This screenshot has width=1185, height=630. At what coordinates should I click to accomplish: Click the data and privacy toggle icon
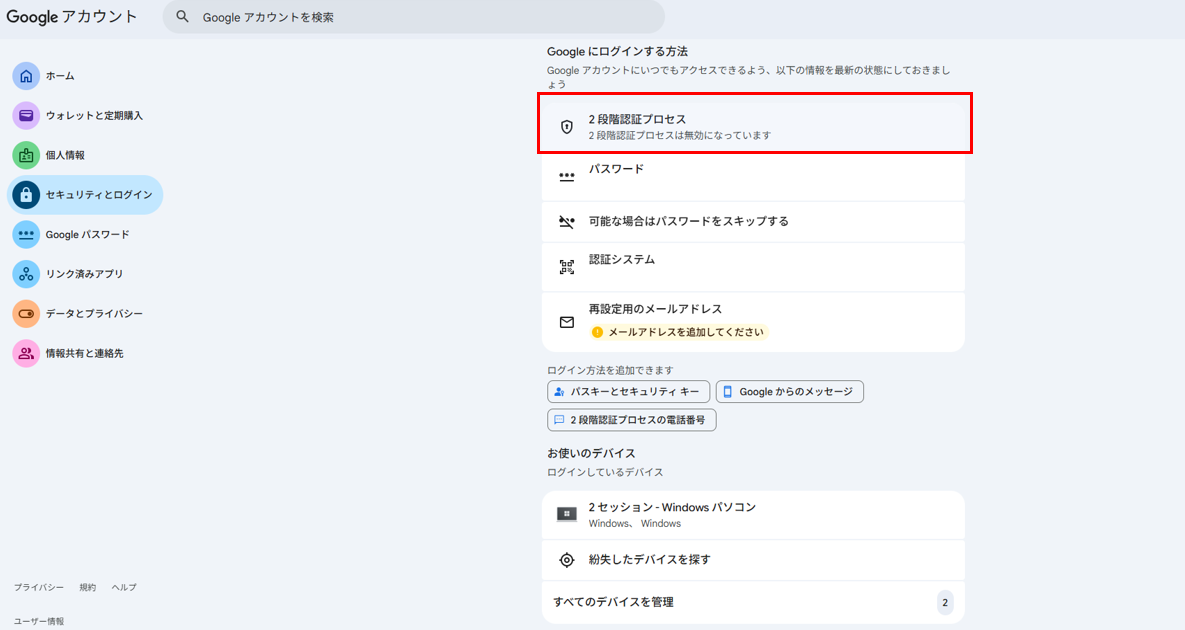(x=26, y=313)
